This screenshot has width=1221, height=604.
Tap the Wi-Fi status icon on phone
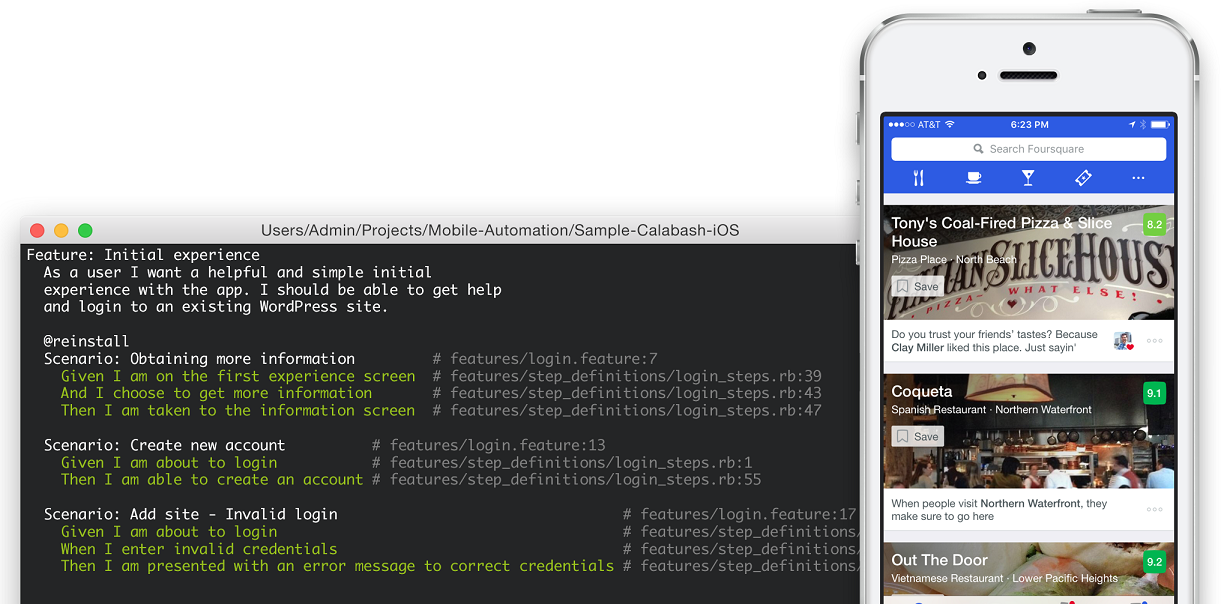click(x=950, y=124)
